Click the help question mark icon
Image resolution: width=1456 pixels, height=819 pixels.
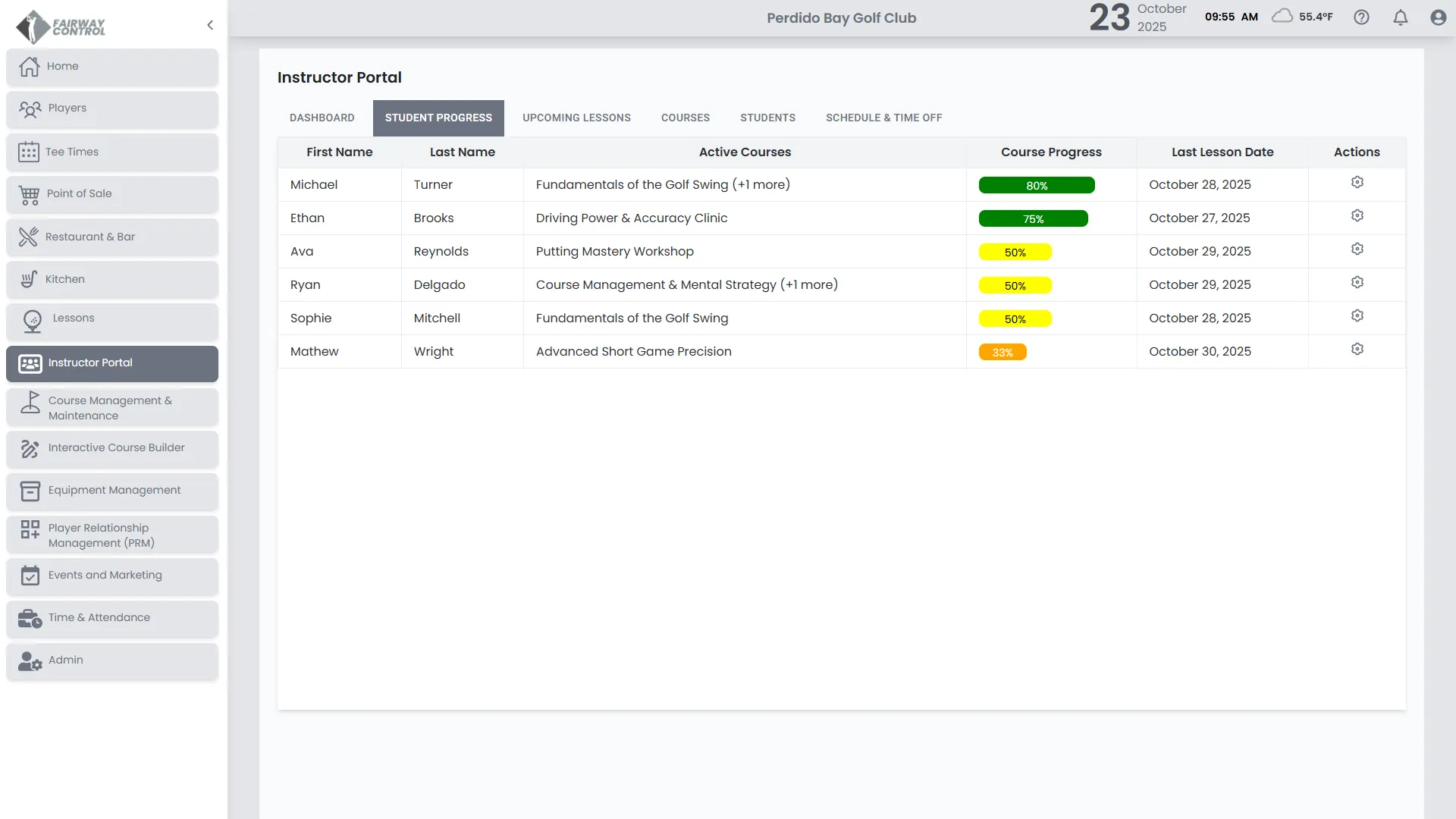(x=1361, y=17)
